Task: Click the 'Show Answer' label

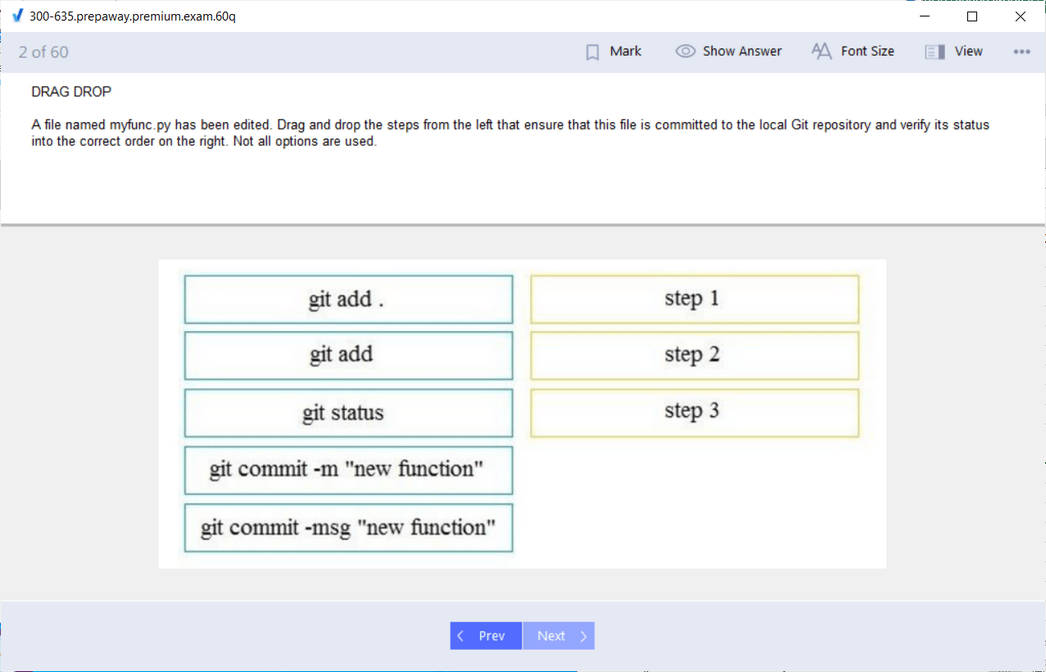Action: point(742,51)
